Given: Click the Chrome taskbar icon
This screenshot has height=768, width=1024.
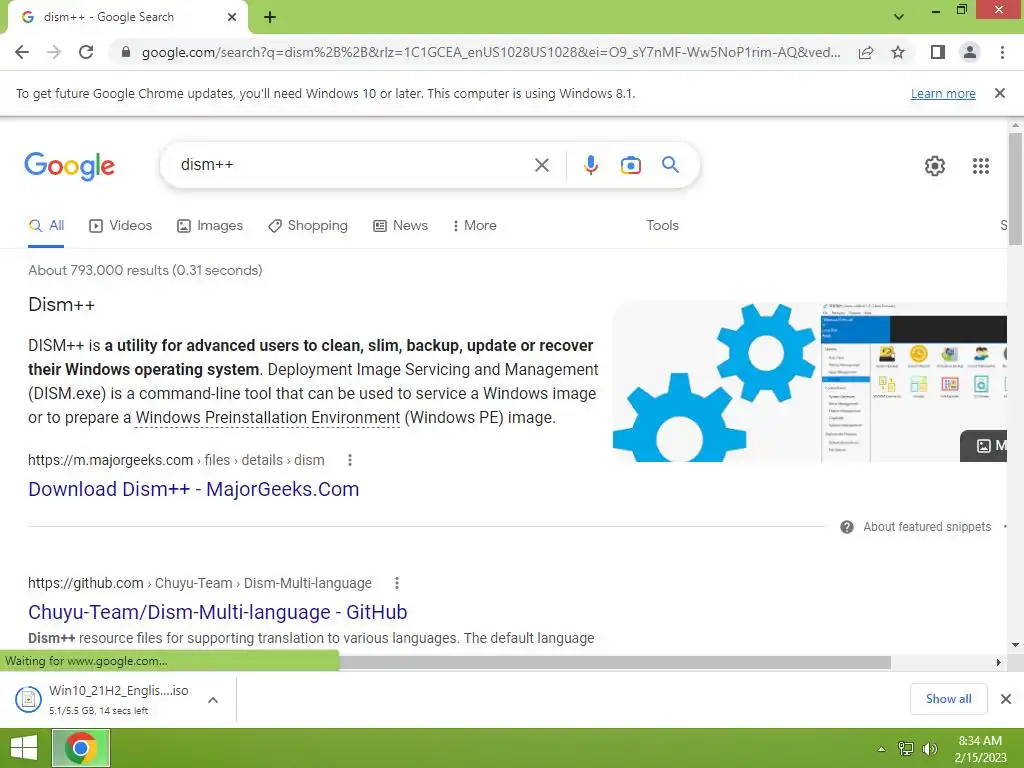Looking at the screenshot, I should (81, 748).
